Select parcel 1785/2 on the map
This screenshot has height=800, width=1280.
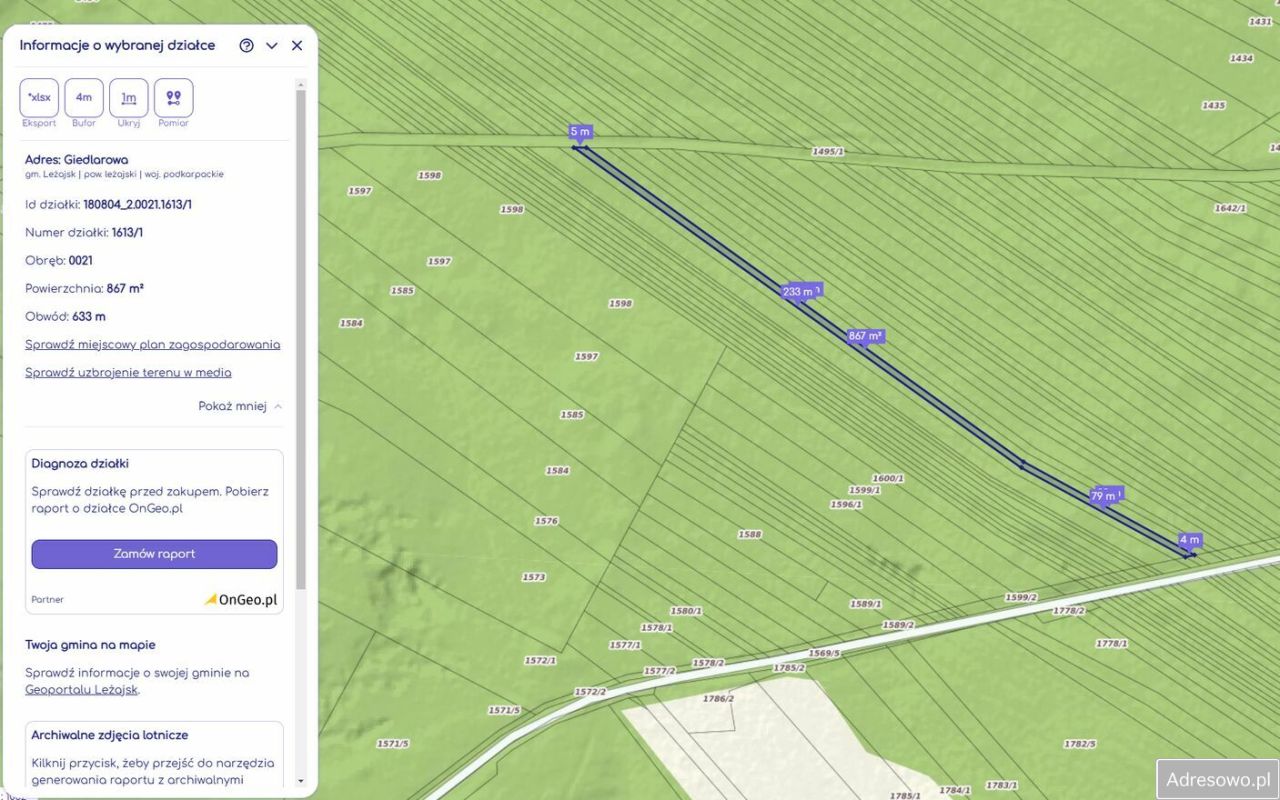[789, 667]
